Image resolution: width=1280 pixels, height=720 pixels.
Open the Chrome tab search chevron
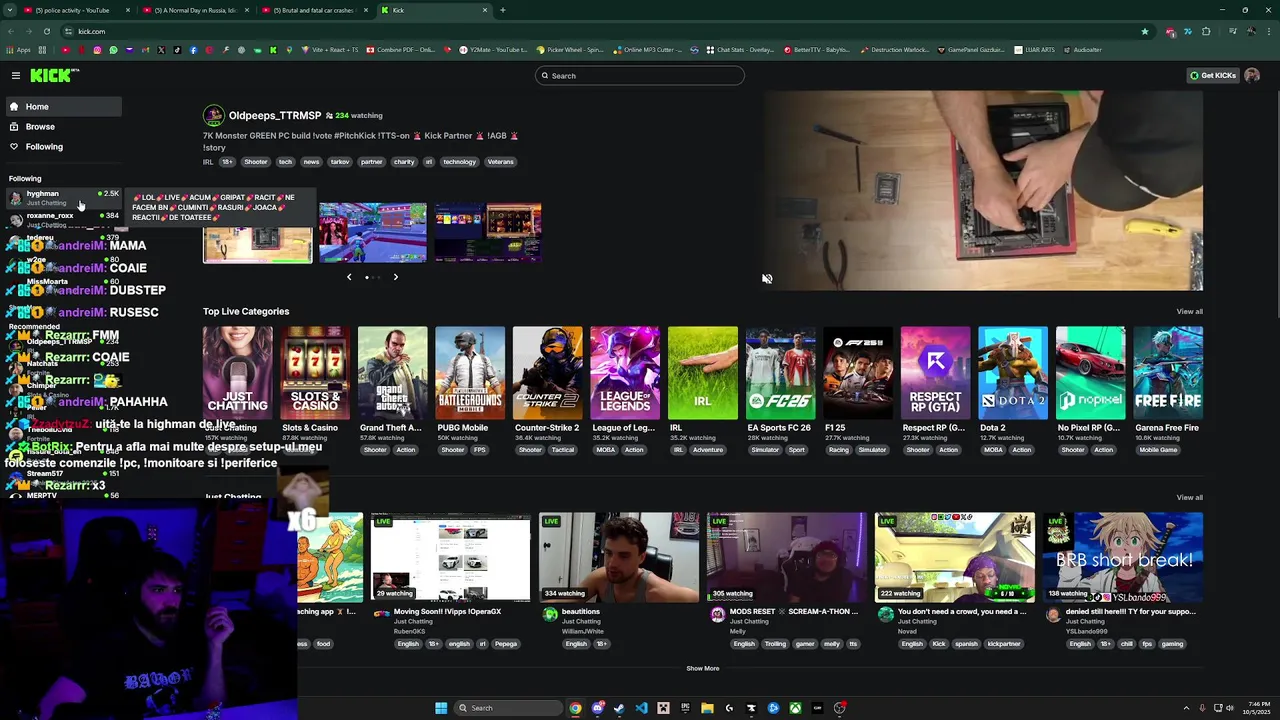click(11, 10)
